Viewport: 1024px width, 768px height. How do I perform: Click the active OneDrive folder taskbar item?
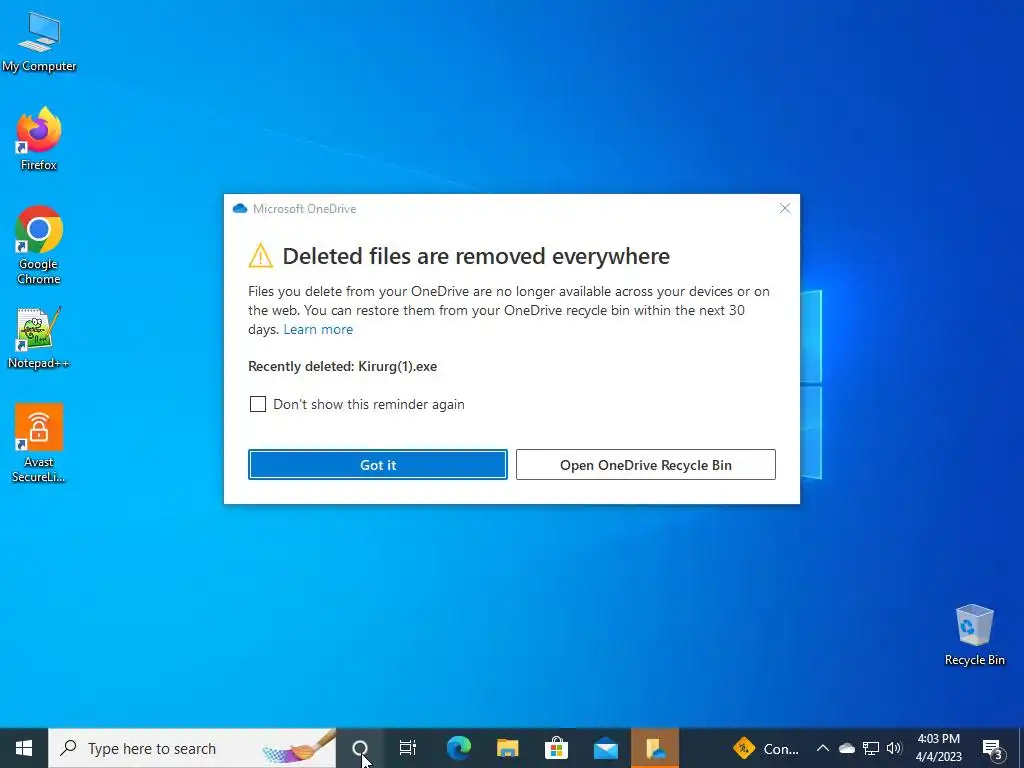click(655, 748)
